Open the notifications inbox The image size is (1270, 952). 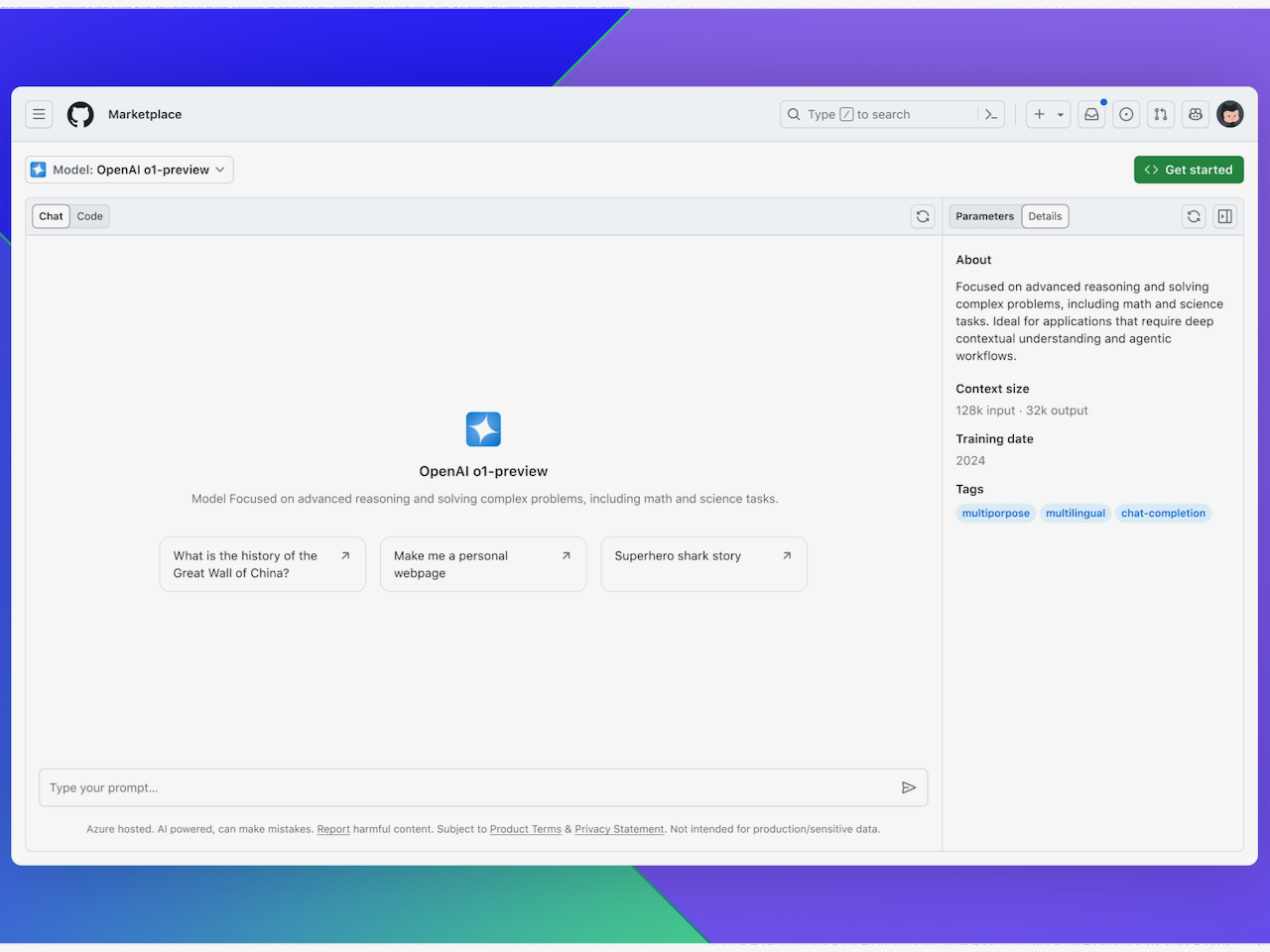click(x=1091, y=114)
